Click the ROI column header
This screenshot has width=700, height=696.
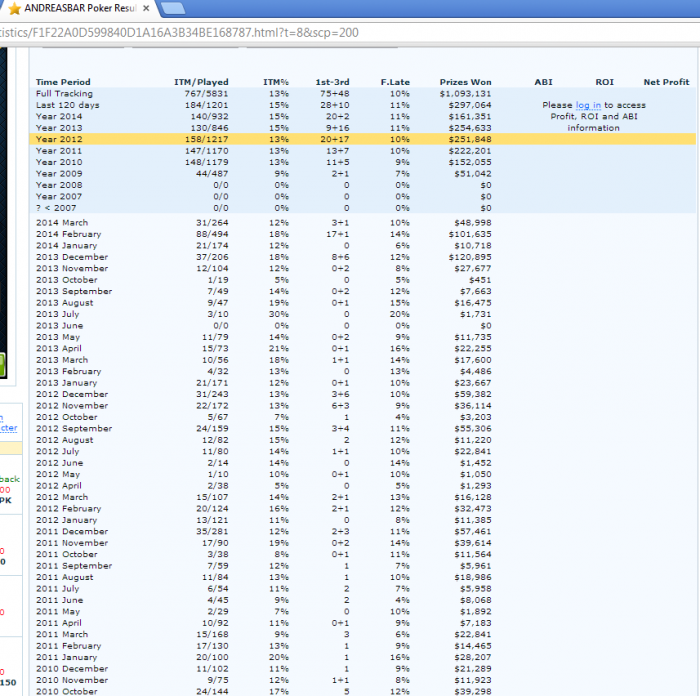point(604,82)
